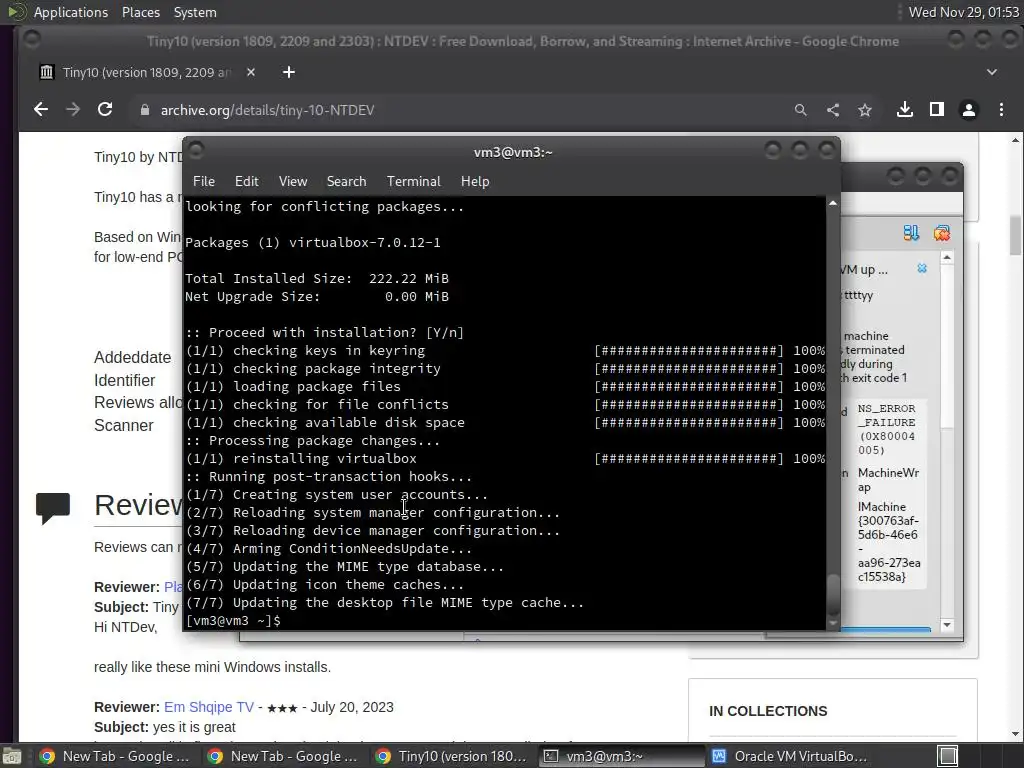
Task: Open a new Chrome tab with plus
Action: (x=289, y=72)
